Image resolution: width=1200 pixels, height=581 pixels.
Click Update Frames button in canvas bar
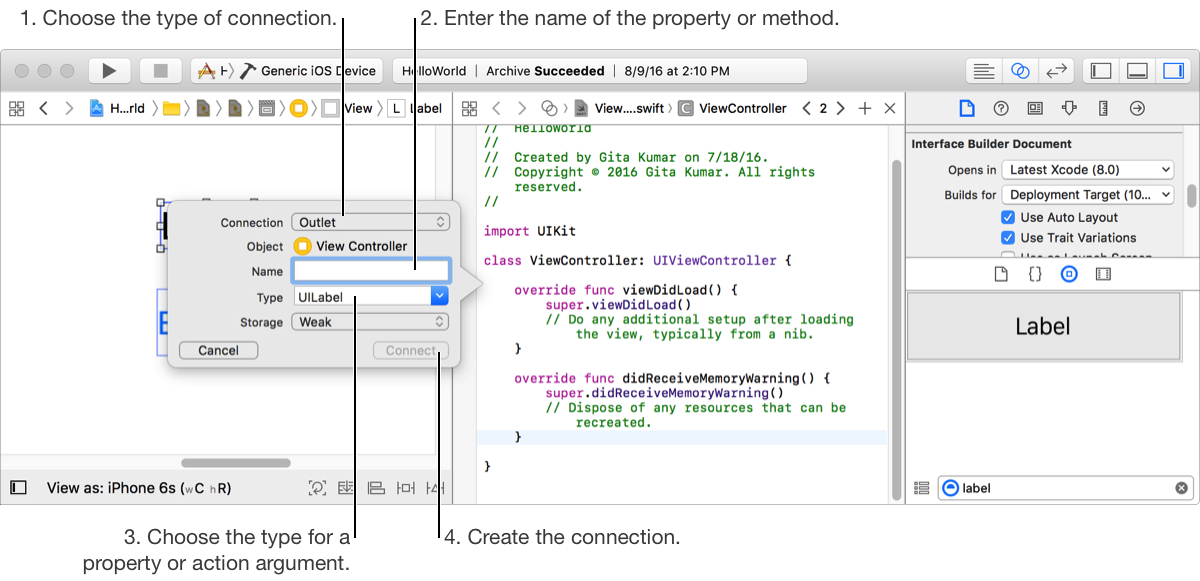[317, 488]
